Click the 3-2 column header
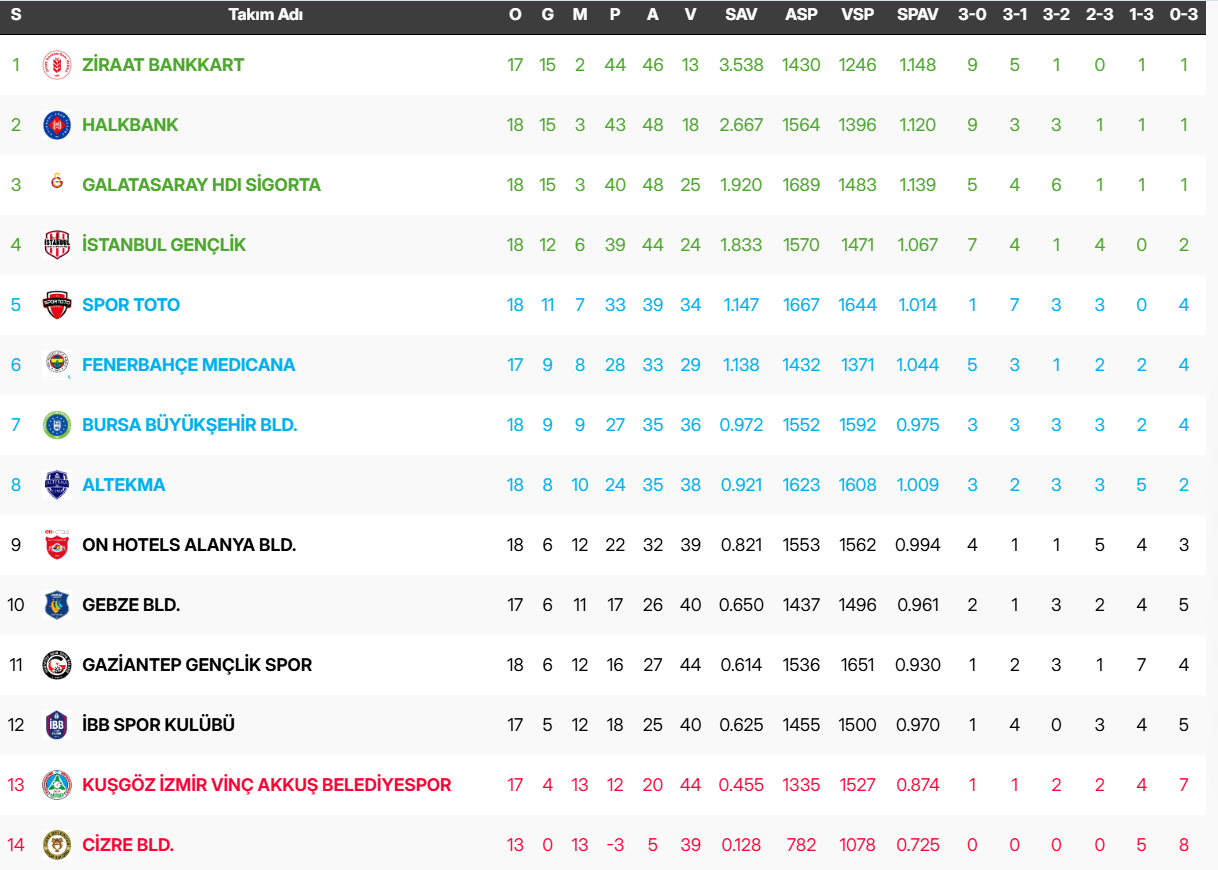 [1056, 15]
